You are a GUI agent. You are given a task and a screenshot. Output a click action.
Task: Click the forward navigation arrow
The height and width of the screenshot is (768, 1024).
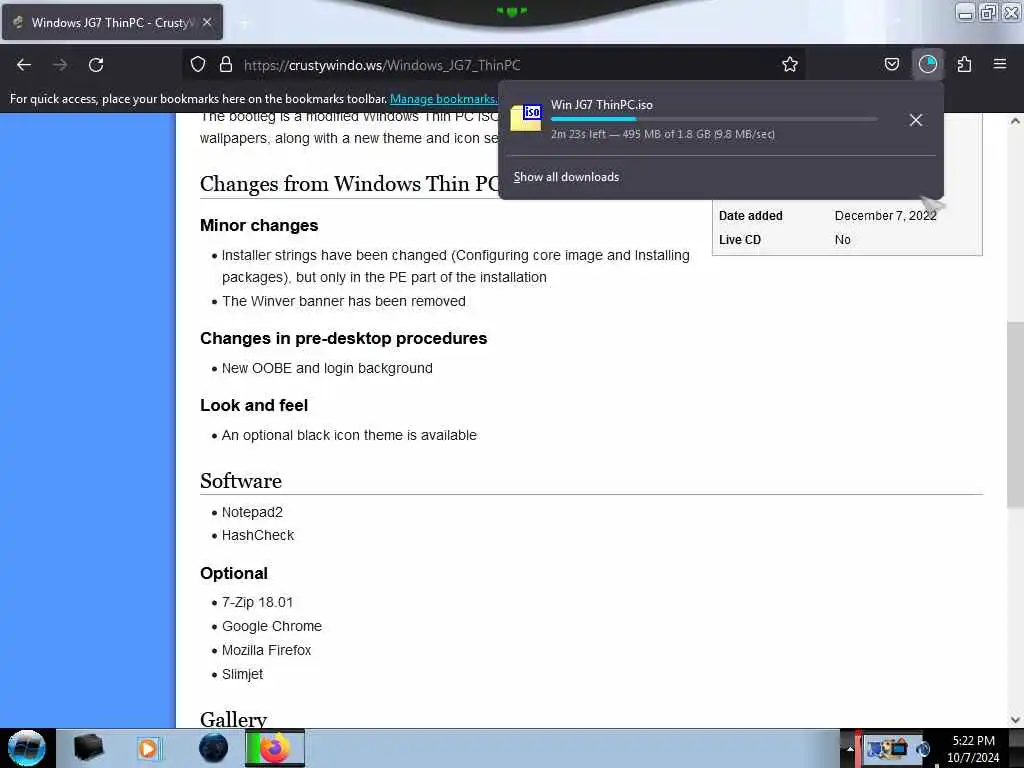coord(60,65)
